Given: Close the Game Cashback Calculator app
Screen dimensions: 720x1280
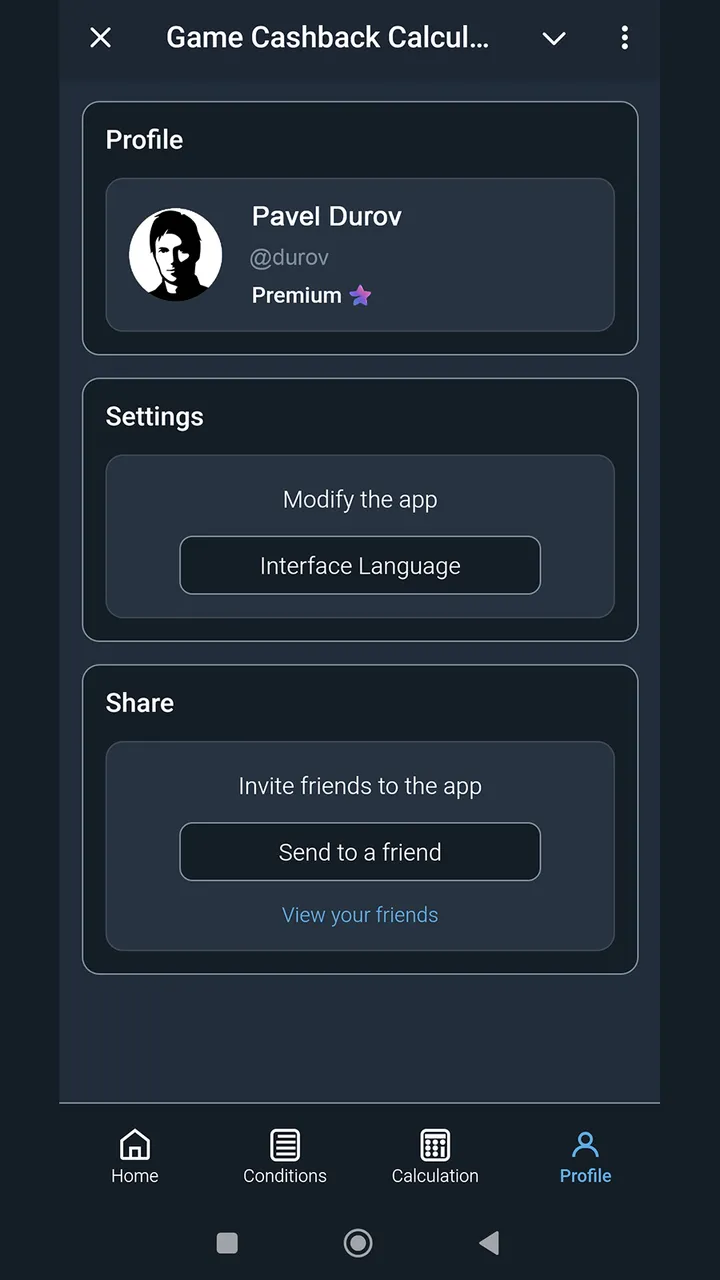Looking at the screenshot, I should (x=100, y=38).
